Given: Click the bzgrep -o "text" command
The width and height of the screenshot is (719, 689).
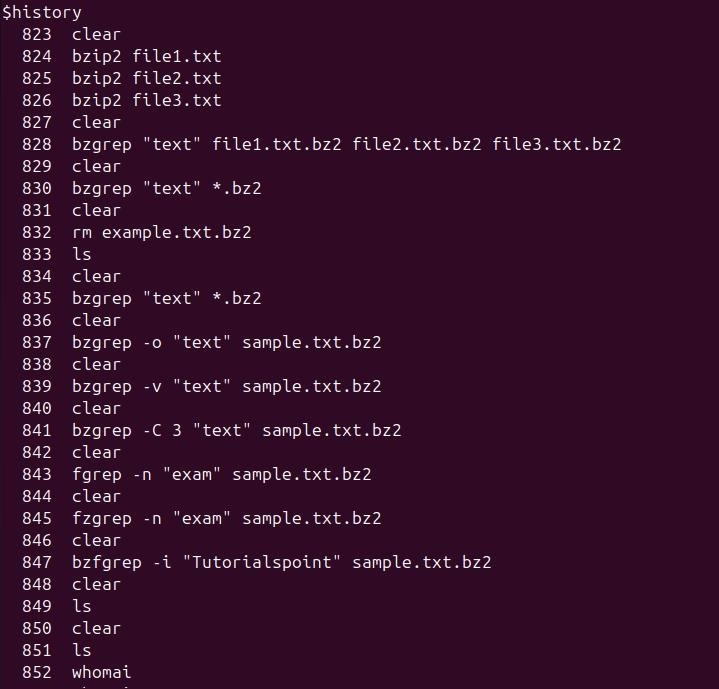Looking at the screenshot, I should click(x=226, y=342).
